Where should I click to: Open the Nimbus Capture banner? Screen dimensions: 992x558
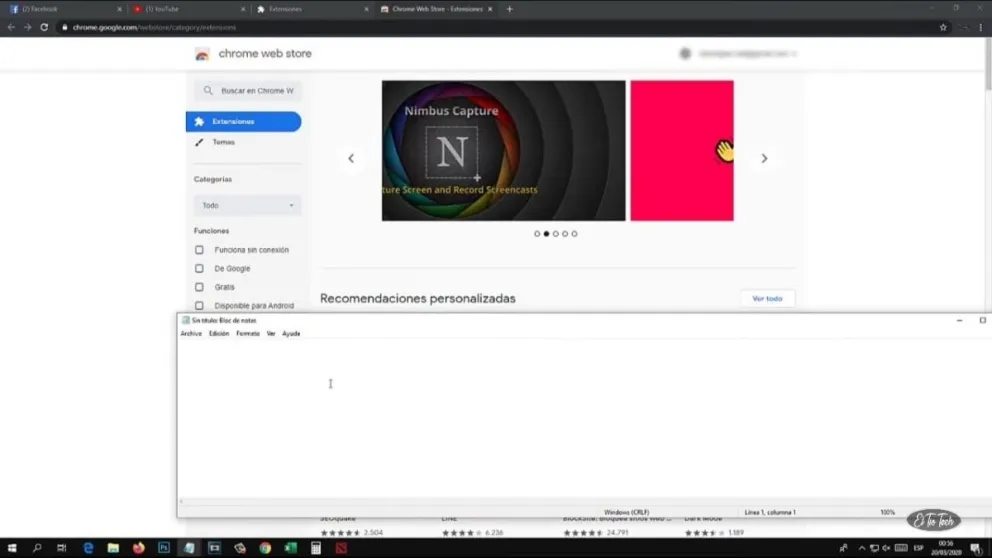coord(504,151)
